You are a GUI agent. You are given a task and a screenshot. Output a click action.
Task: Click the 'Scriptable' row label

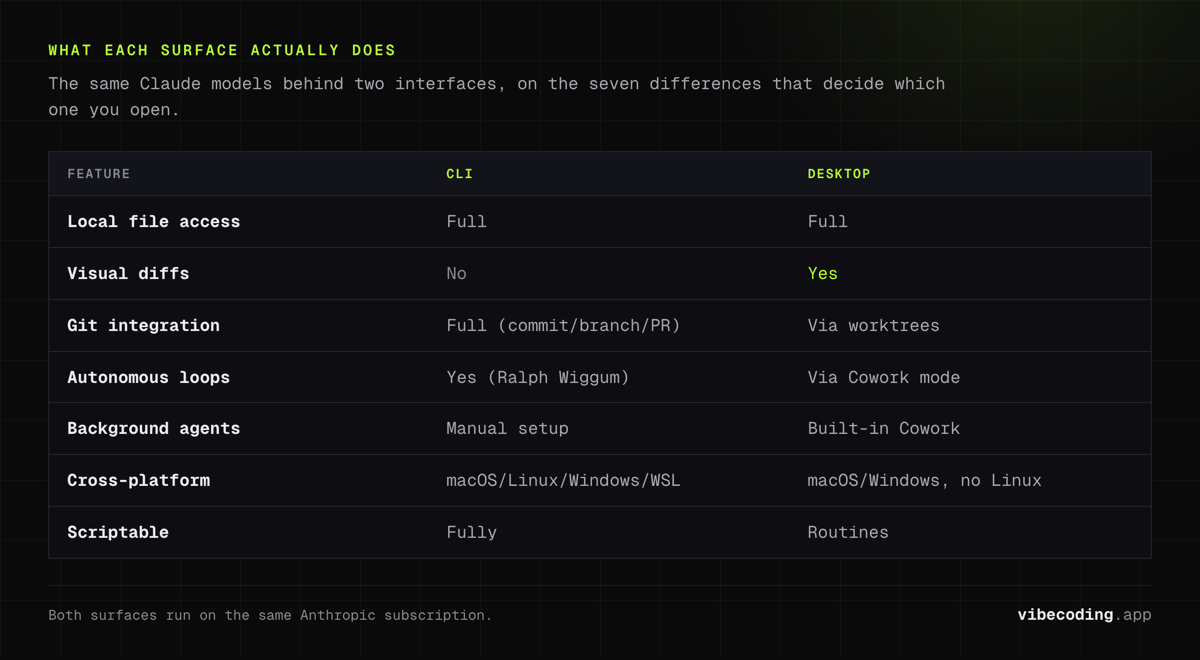pyautogui.click(x=118, y=533)
